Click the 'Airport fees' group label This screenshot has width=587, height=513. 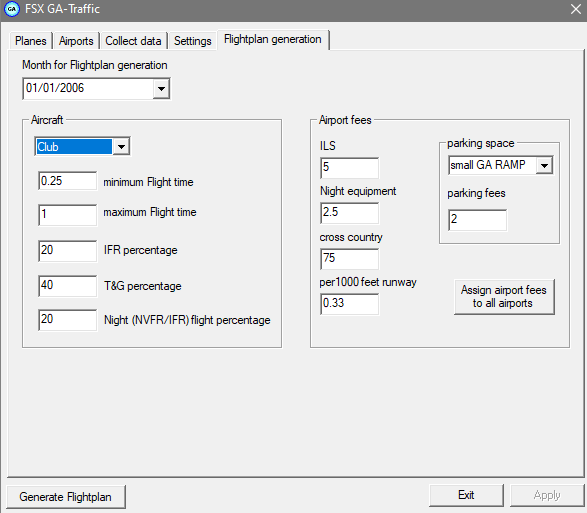tap(345, 120)
